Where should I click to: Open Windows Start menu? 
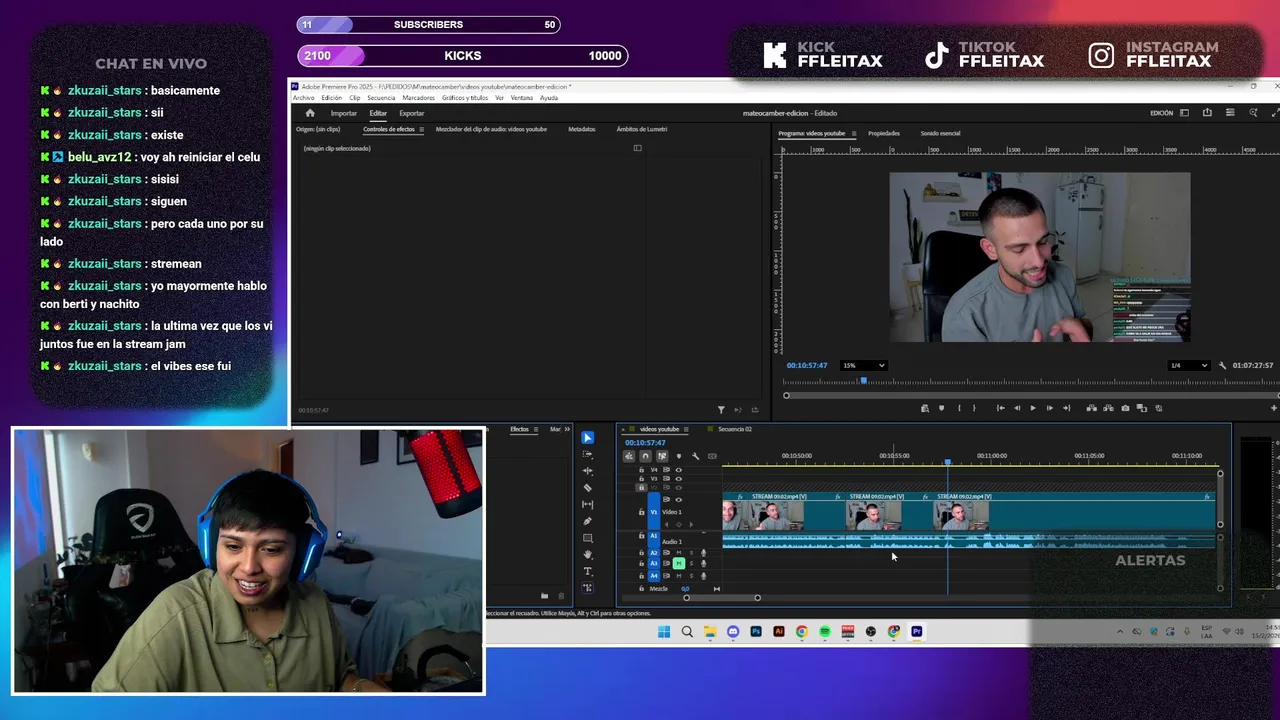pyautogui.click(x=664, y=632)
